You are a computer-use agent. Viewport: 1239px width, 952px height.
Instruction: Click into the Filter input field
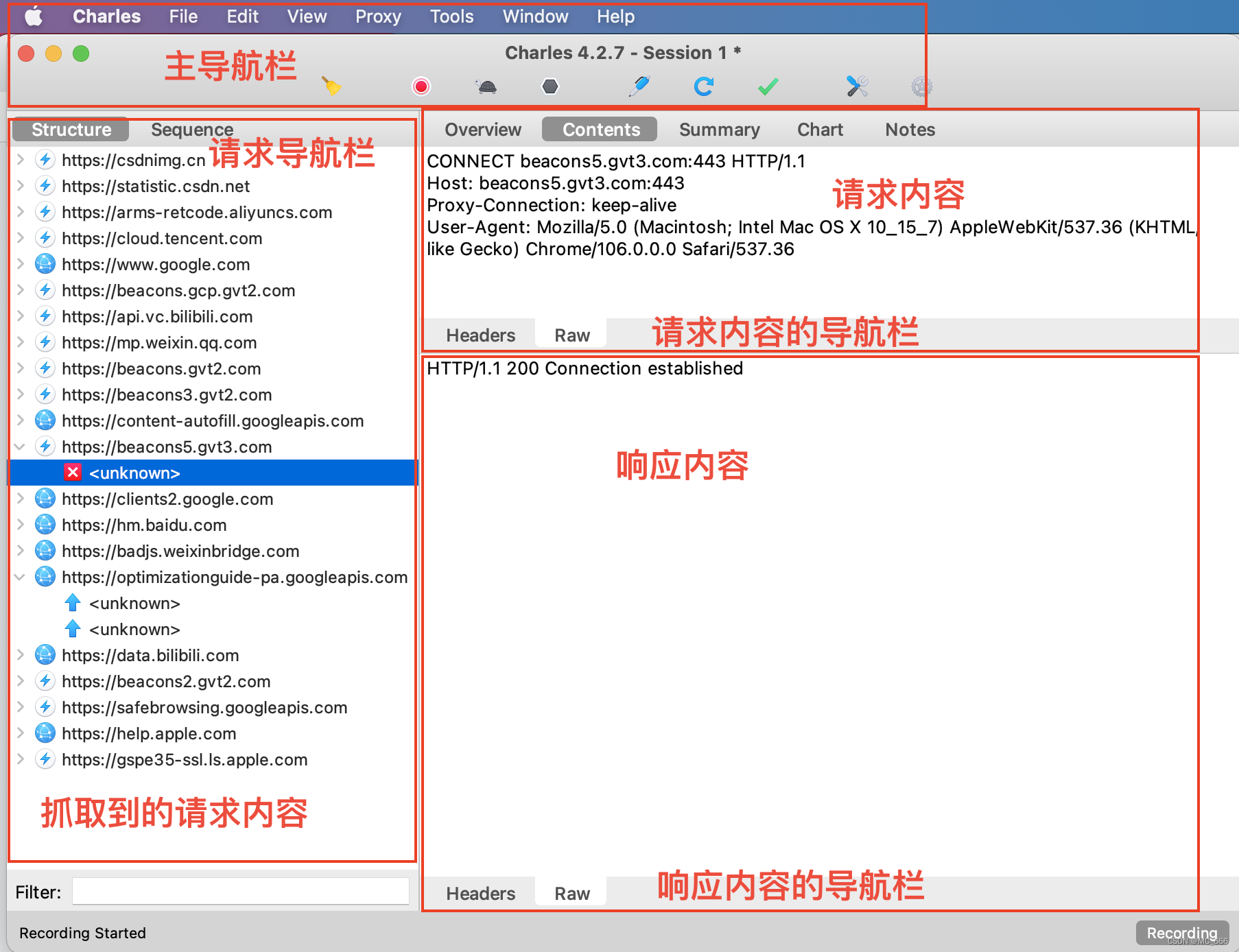click(x=241, y=892)
